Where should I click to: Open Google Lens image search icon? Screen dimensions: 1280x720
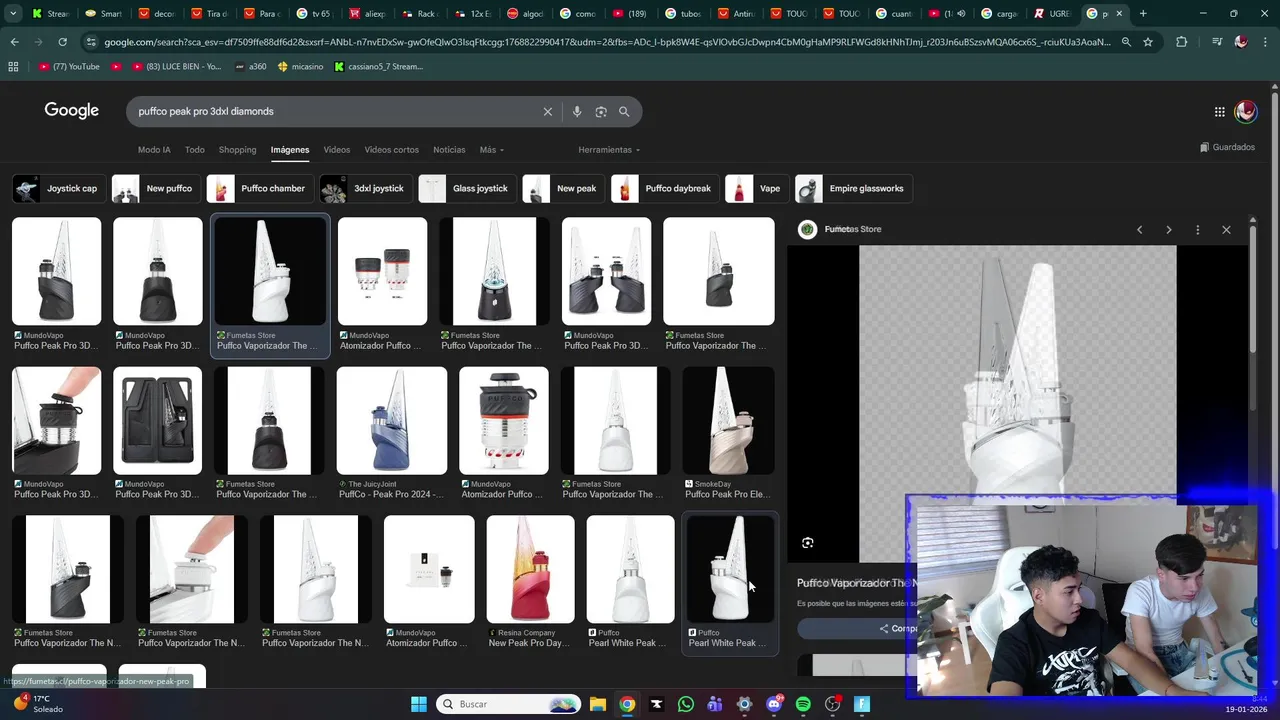(601, 112)
